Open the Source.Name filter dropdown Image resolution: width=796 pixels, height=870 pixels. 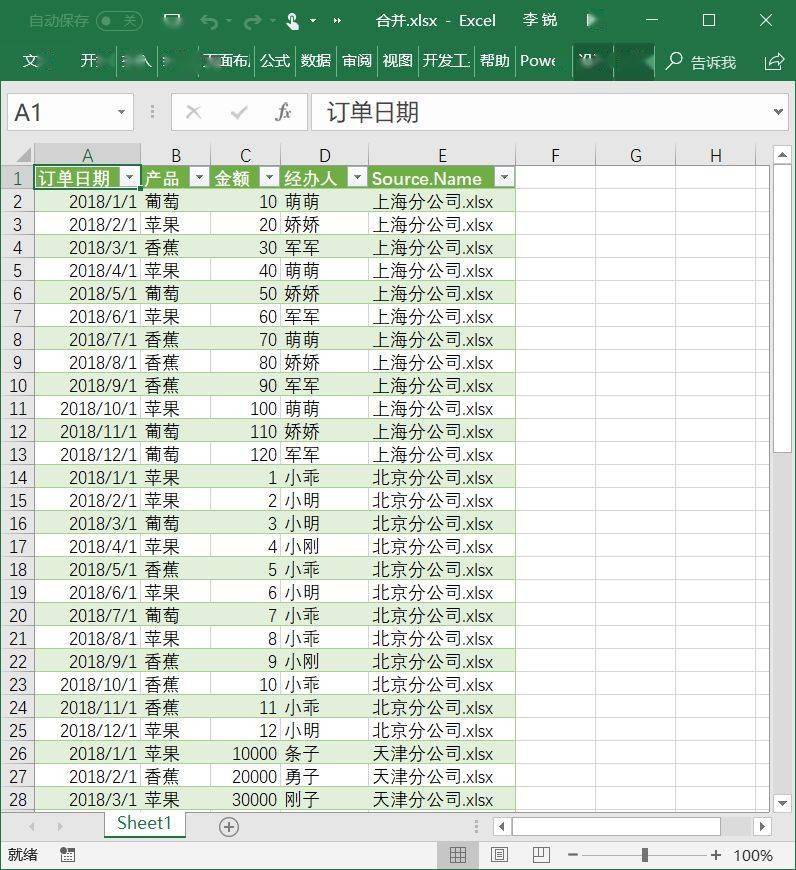click(504, 178)
